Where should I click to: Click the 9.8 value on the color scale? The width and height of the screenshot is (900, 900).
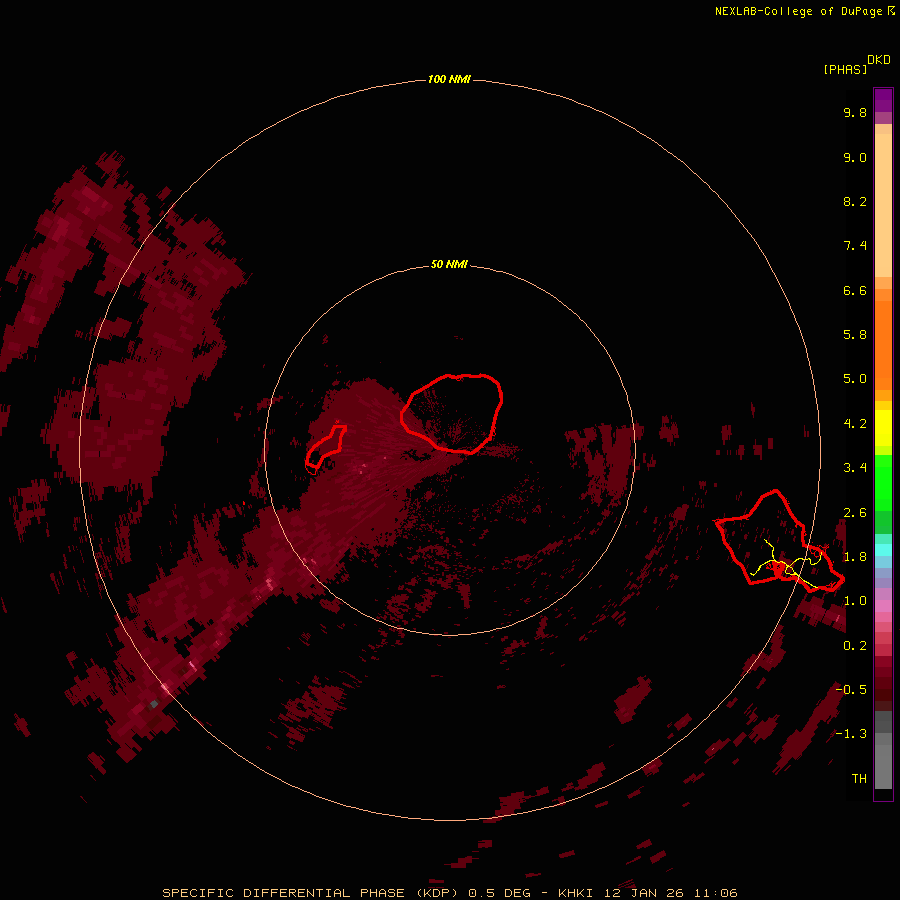pos(855,113)
